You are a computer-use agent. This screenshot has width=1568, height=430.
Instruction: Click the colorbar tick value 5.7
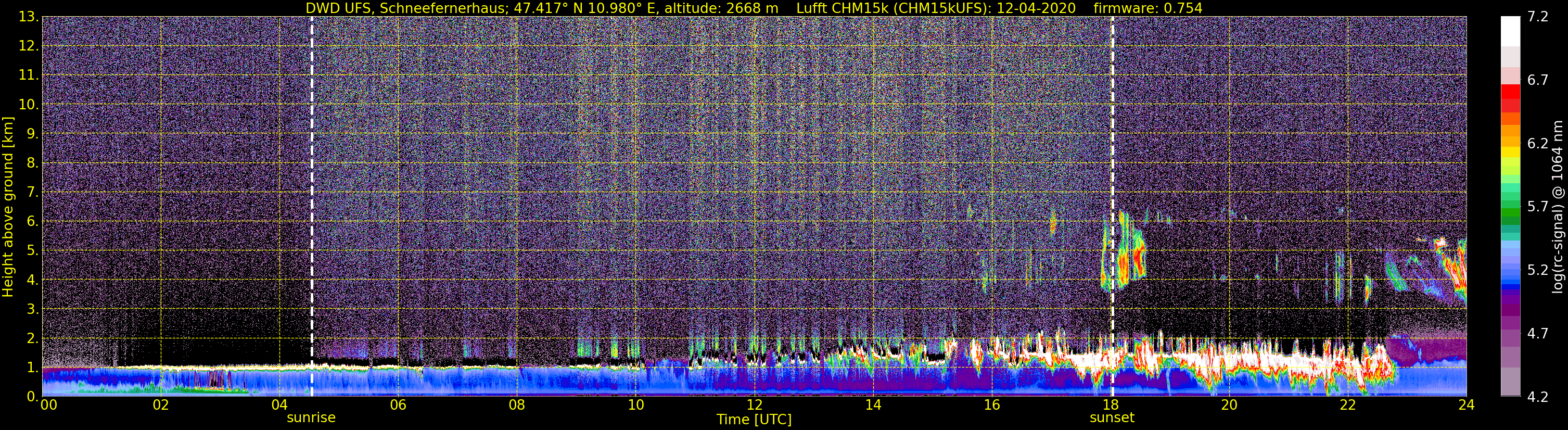tap(1538, 207)
